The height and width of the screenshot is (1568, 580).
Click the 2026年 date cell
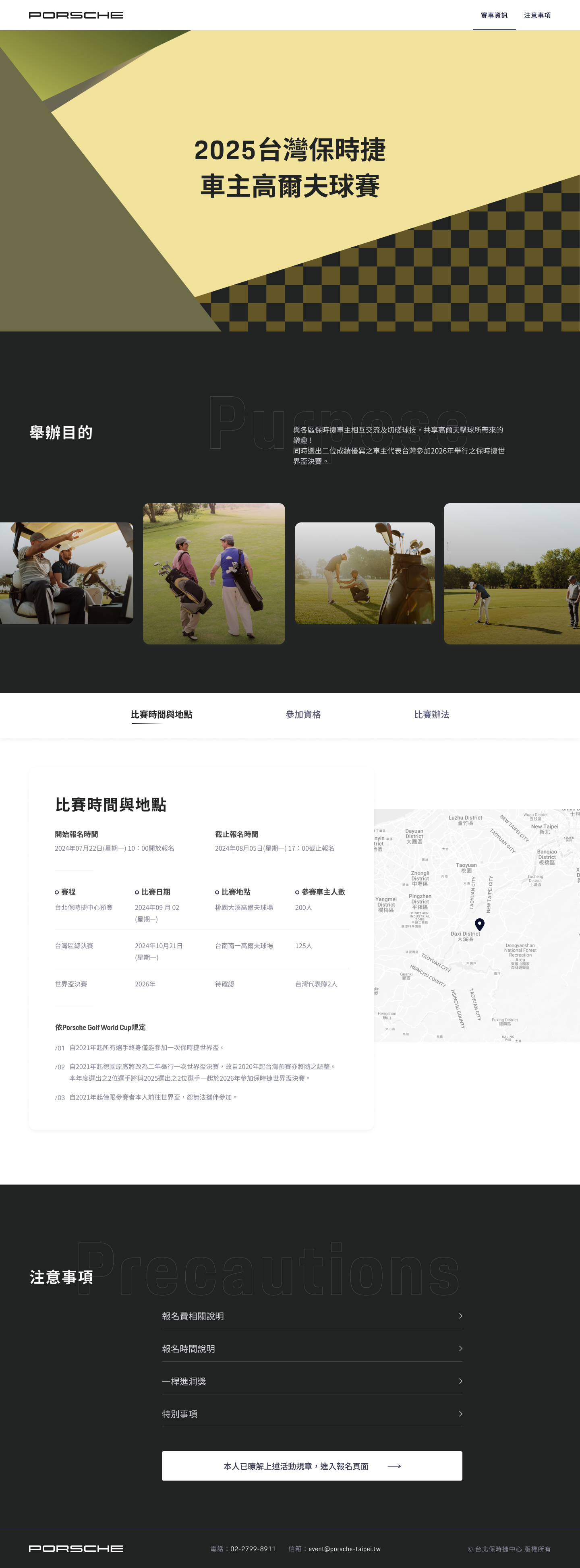[145, 984]
